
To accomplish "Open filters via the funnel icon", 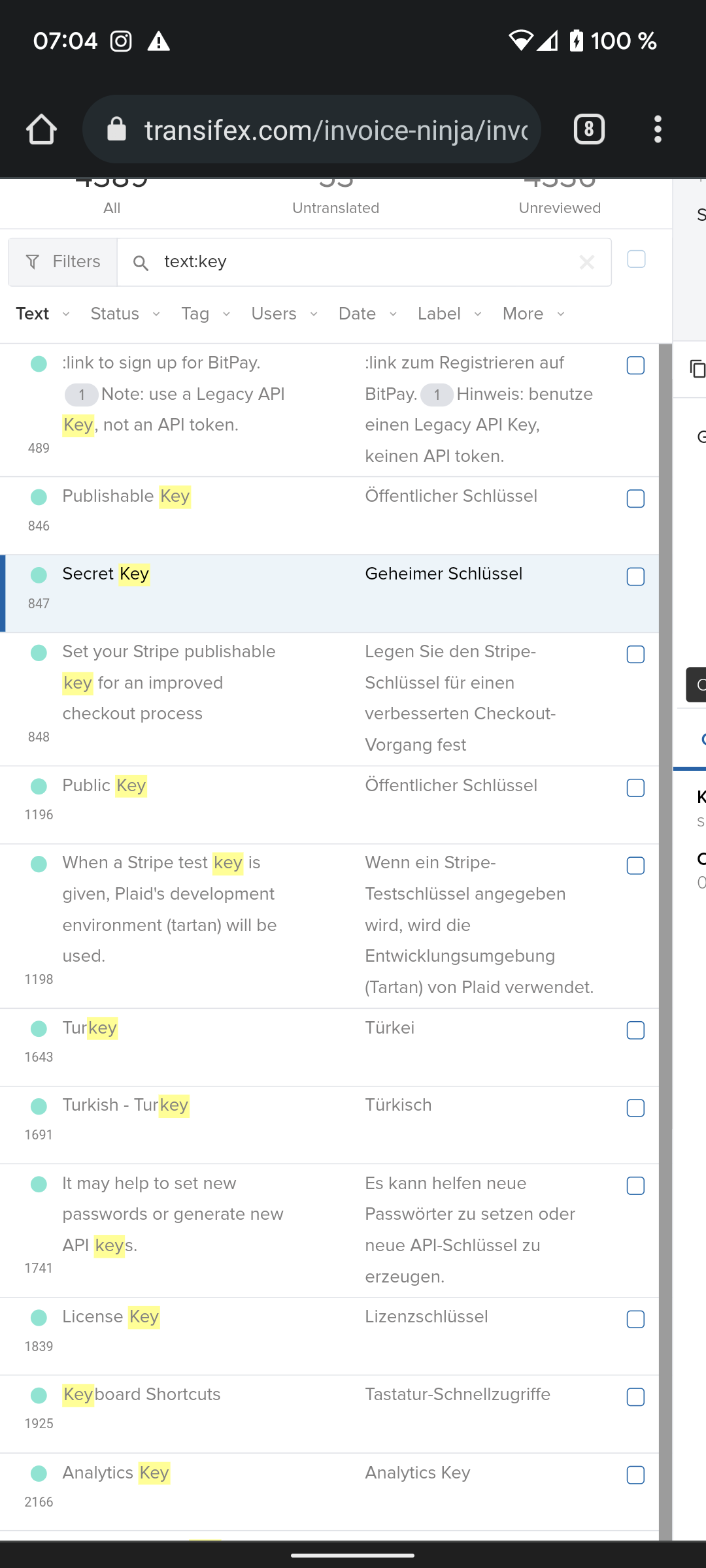I will click(32, 261).
